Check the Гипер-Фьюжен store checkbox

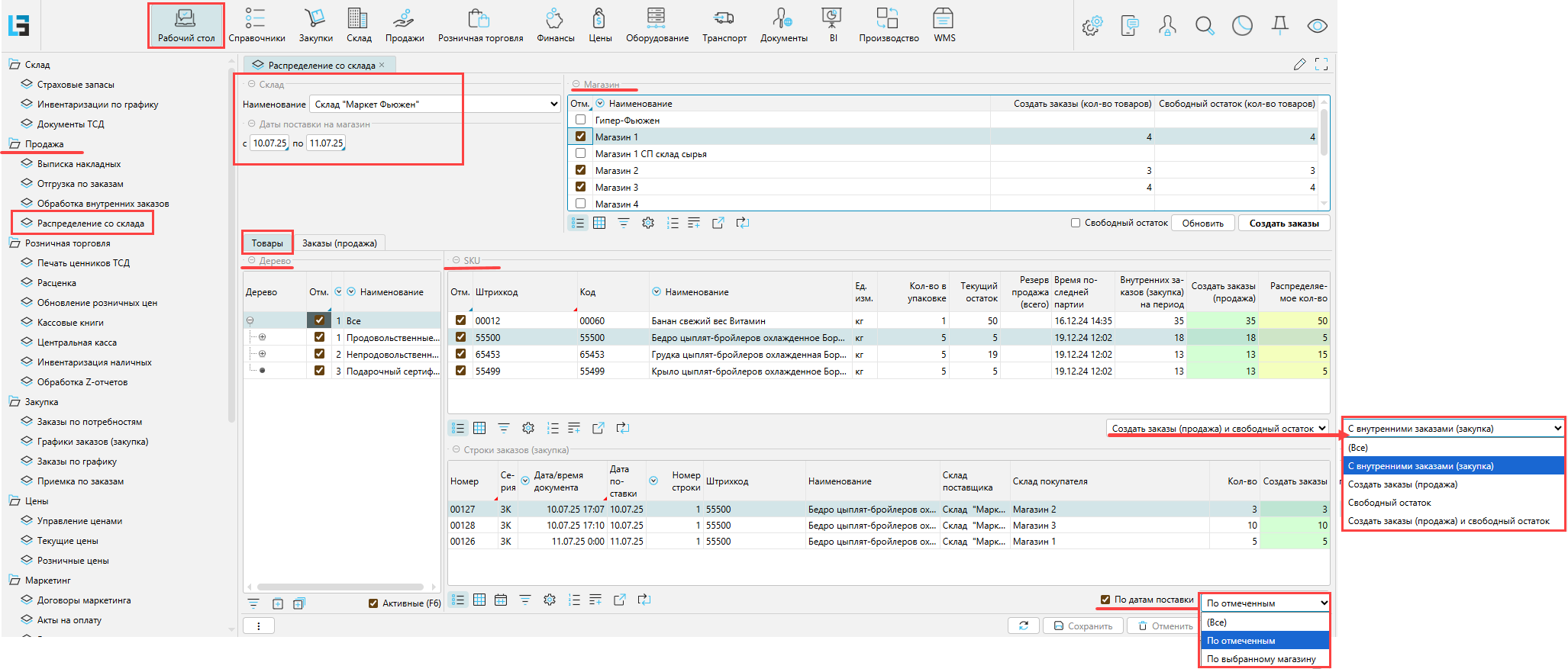tap(581, 120)
